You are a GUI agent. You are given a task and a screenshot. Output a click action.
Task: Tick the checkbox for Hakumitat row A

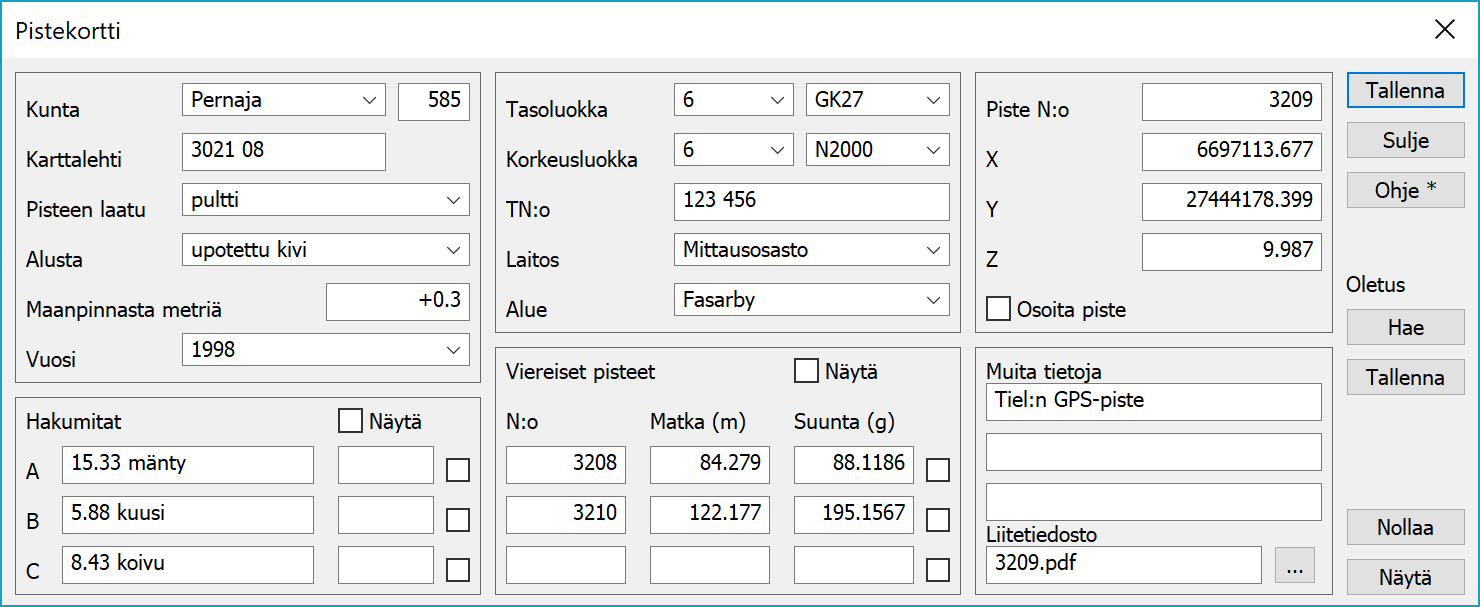(458, 469)
